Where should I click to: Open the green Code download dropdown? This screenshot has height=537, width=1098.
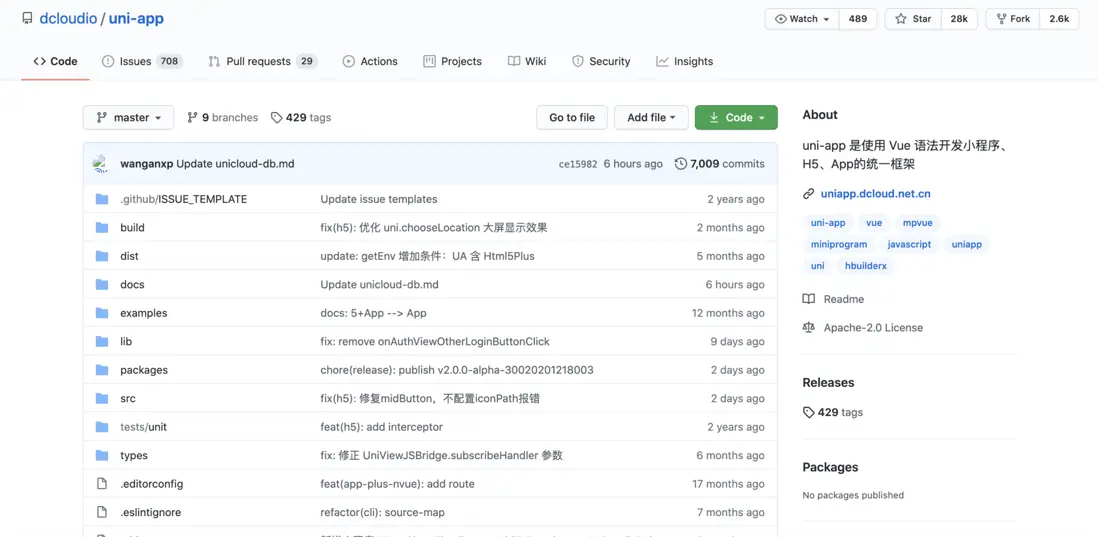point(736,118)
